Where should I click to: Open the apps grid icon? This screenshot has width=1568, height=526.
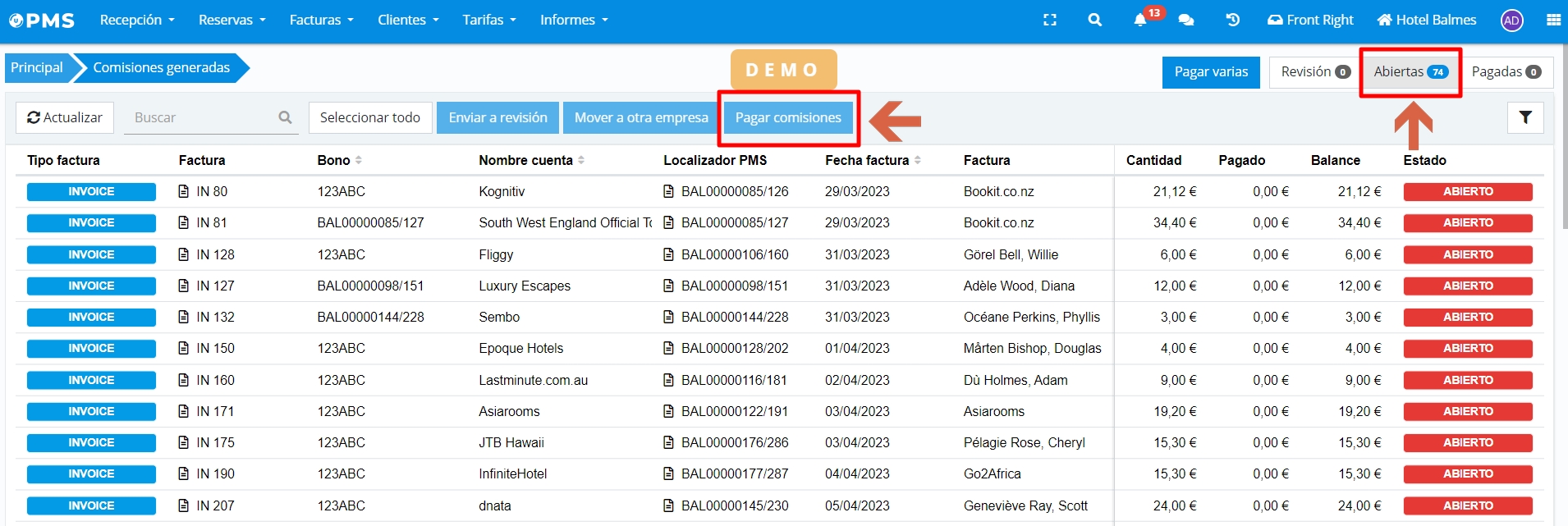1553,20
